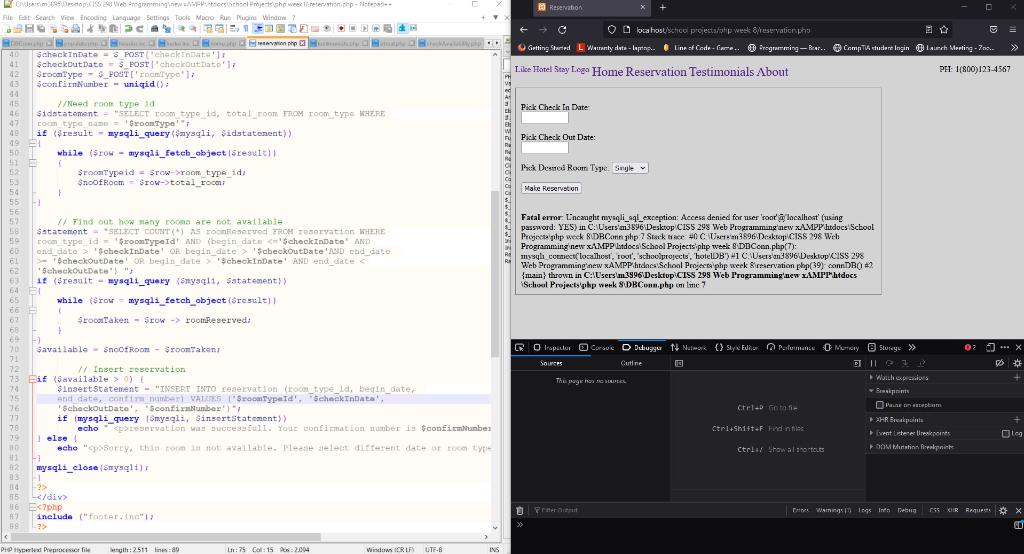Switch to the Network devtools tab
Image resolution: width=1024 pixels, height=554 pixels.
coord(688,347)
